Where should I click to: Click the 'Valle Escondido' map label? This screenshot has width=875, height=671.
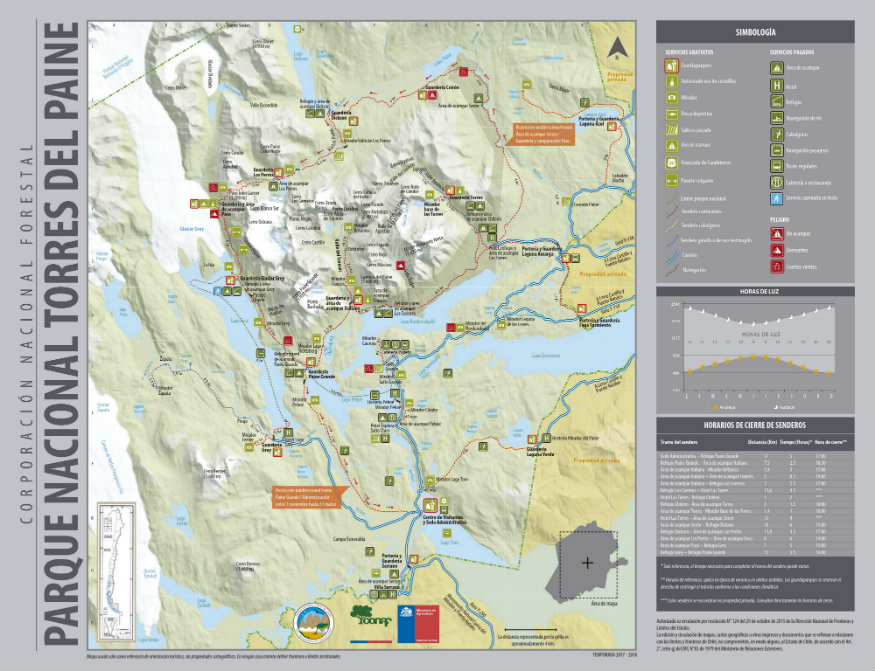click(x=263, y=105)
